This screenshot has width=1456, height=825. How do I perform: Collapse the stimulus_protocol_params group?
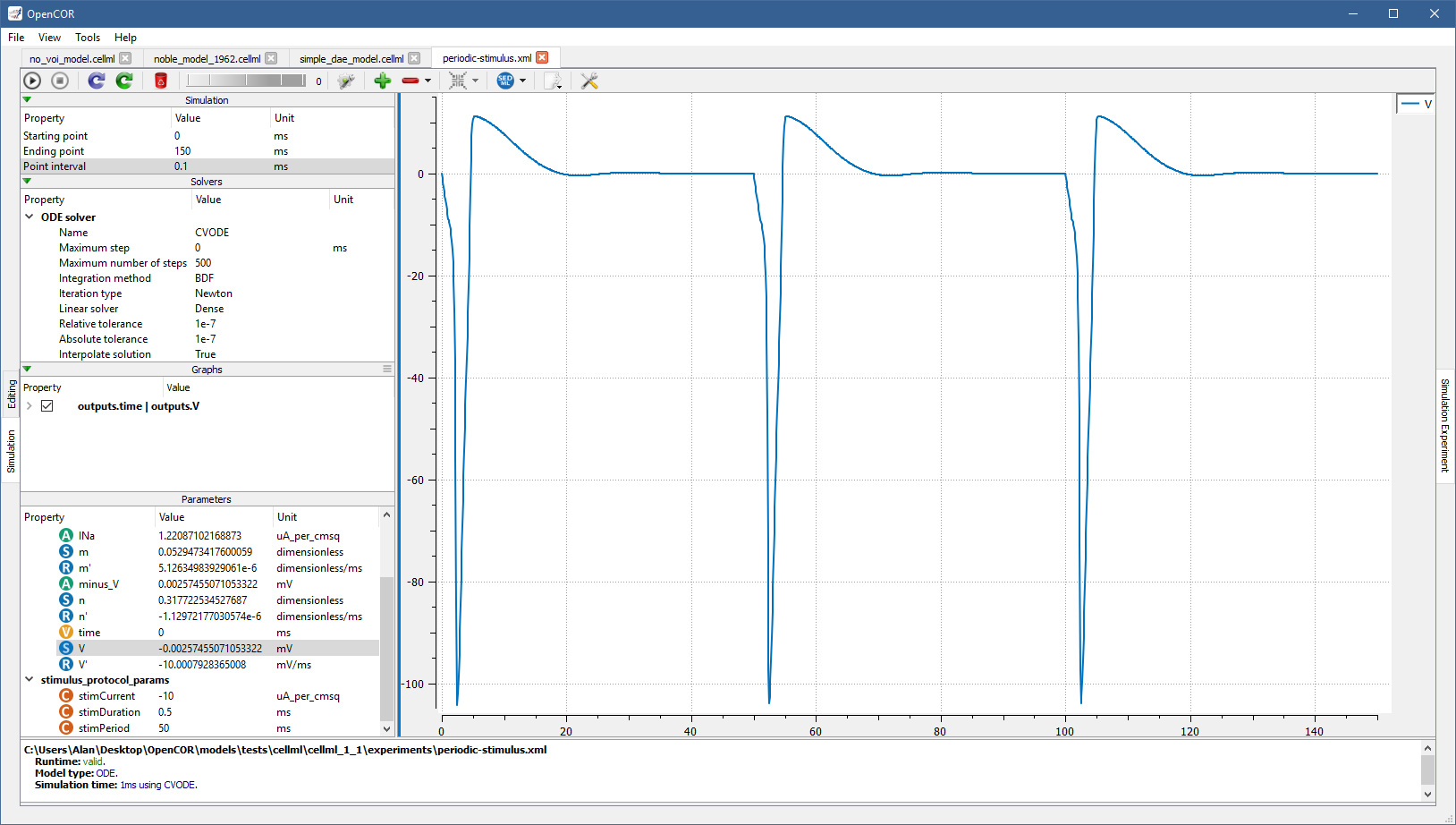click(30, 680)
